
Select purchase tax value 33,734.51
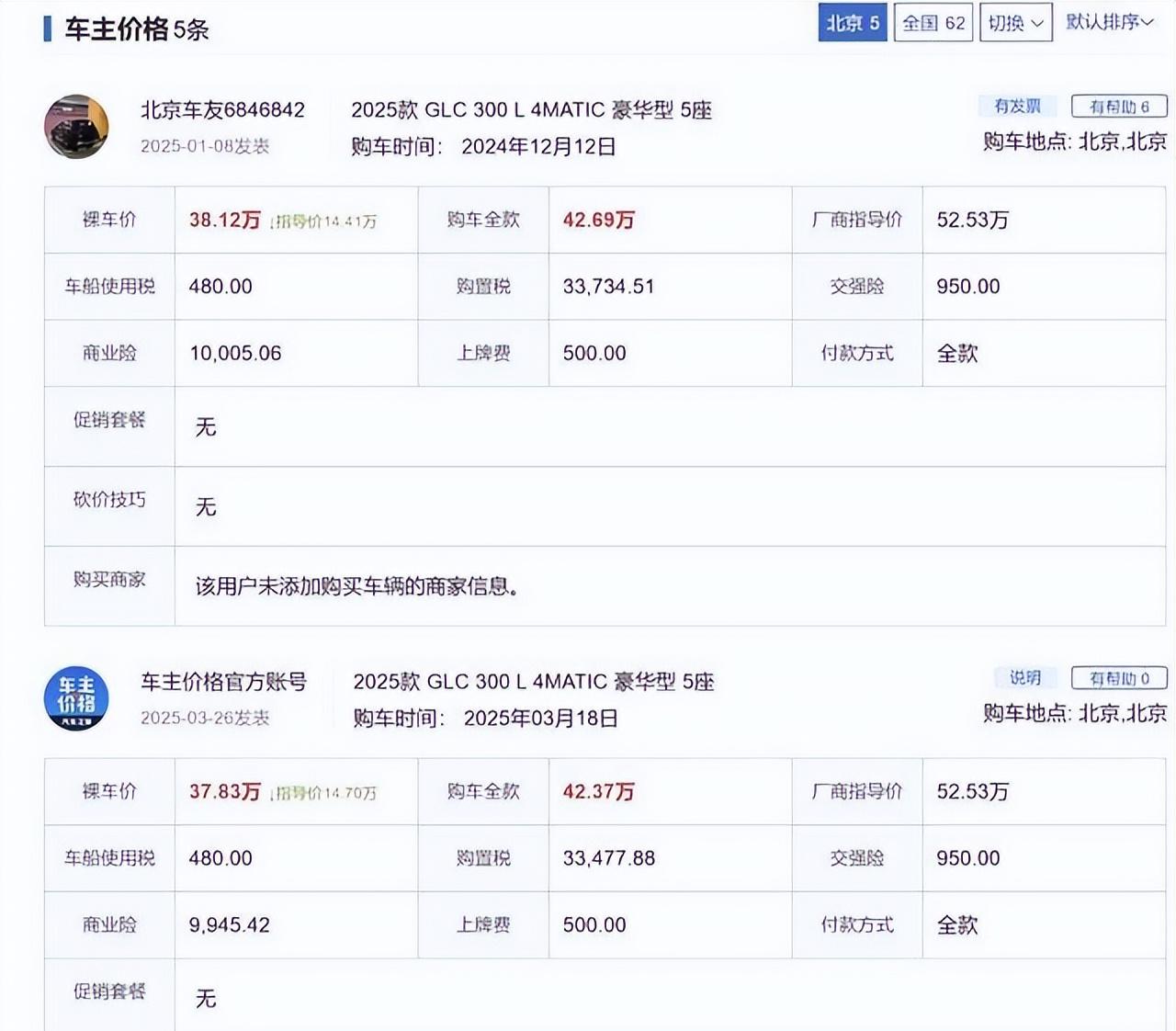(608, 287)
